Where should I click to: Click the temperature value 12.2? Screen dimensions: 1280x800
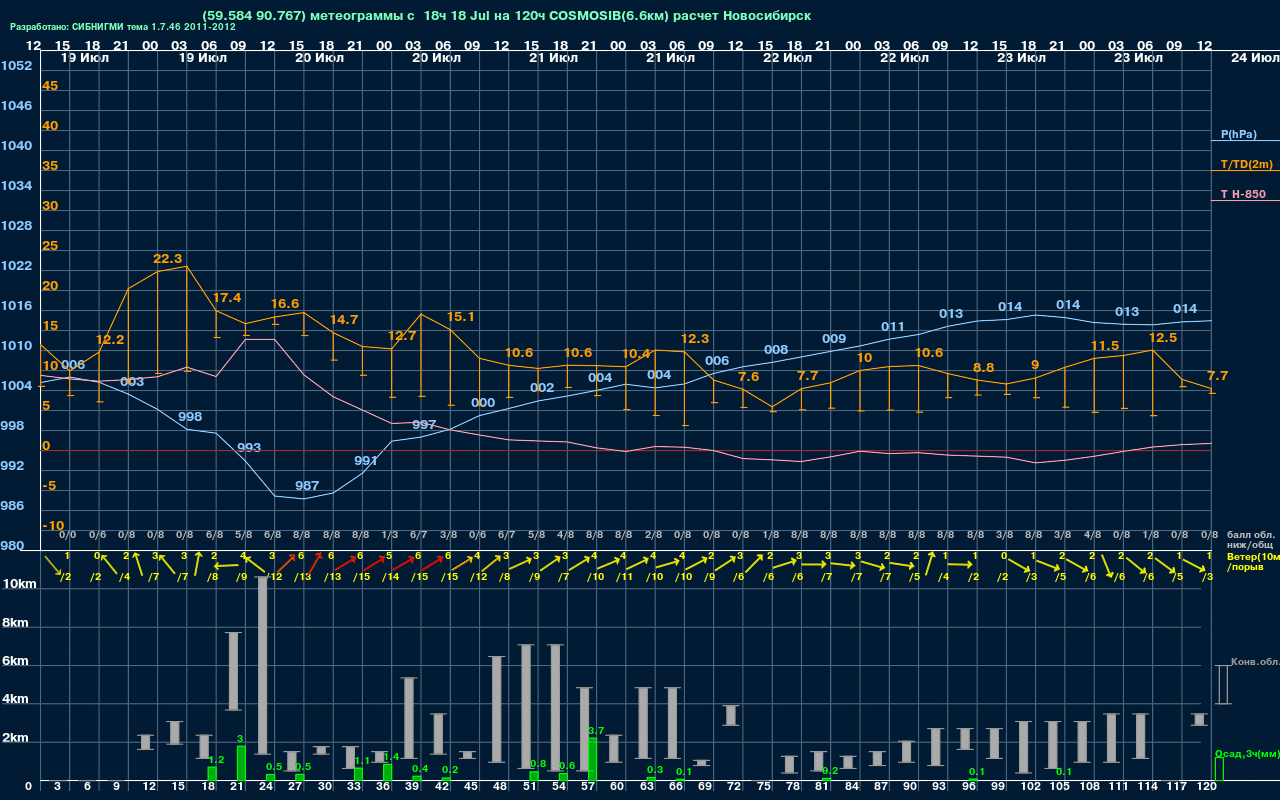point(110,339)
